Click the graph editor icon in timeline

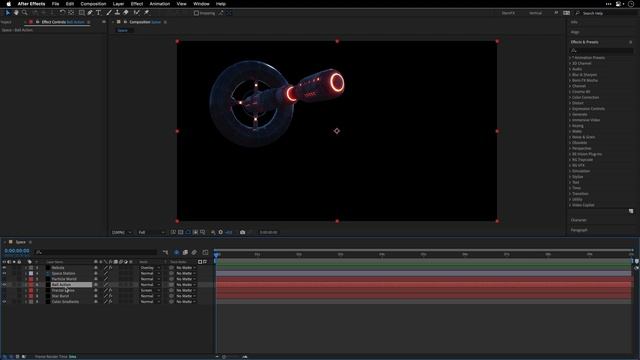tap(205, 252)
